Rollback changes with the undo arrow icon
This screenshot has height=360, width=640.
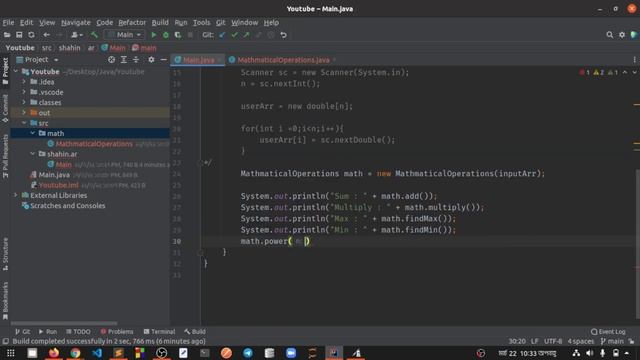click(283, 35)
